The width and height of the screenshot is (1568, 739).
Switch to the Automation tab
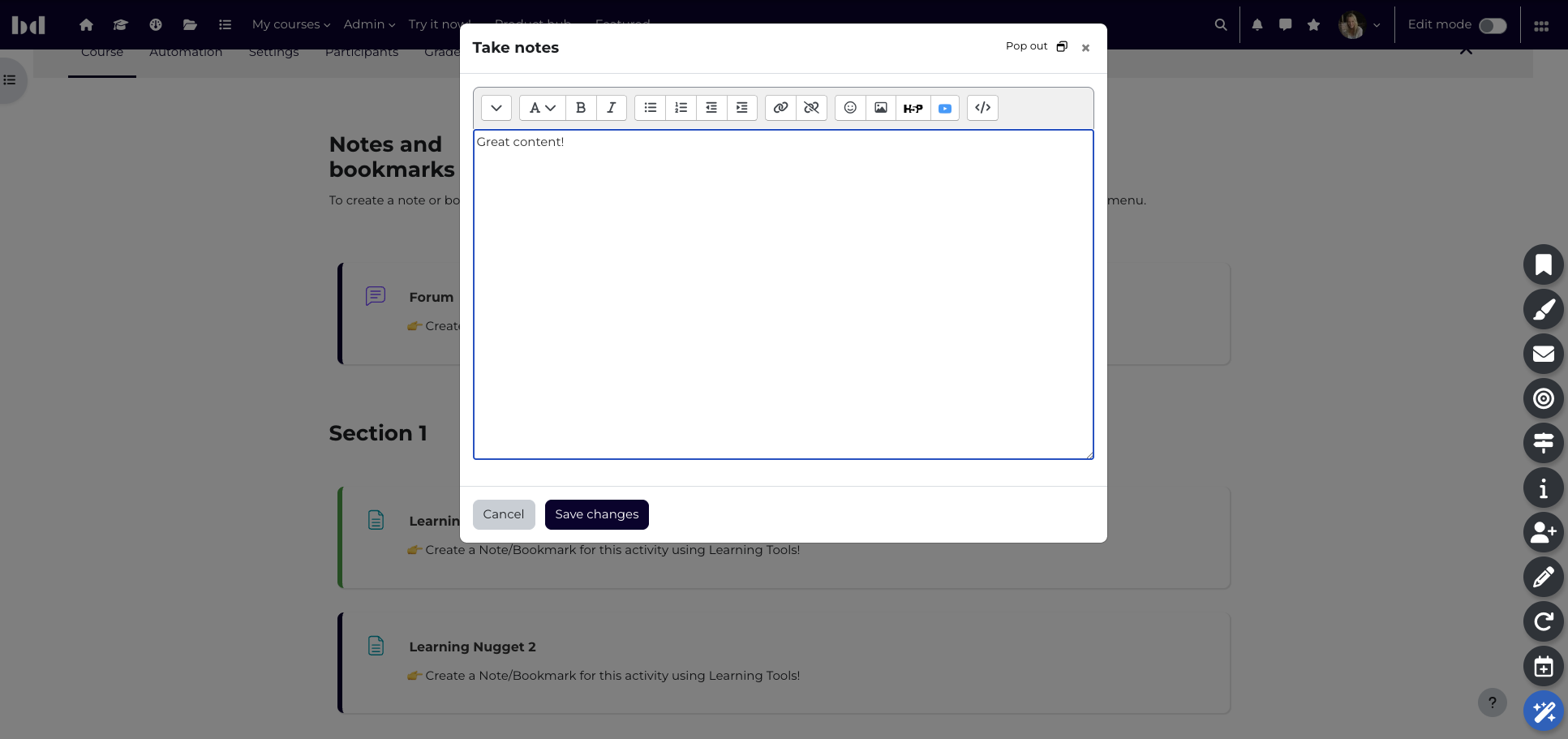pos(186,54)
